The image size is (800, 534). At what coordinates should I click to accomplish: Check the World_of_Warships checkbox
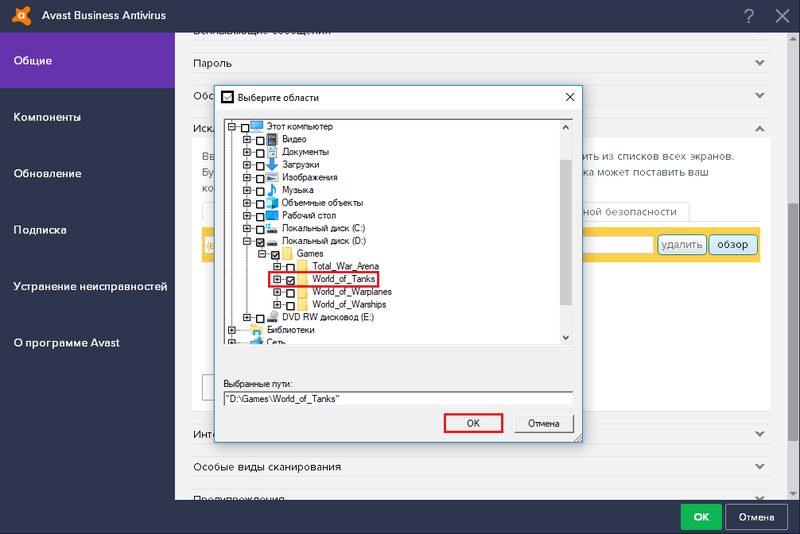(x=290, y=306)
